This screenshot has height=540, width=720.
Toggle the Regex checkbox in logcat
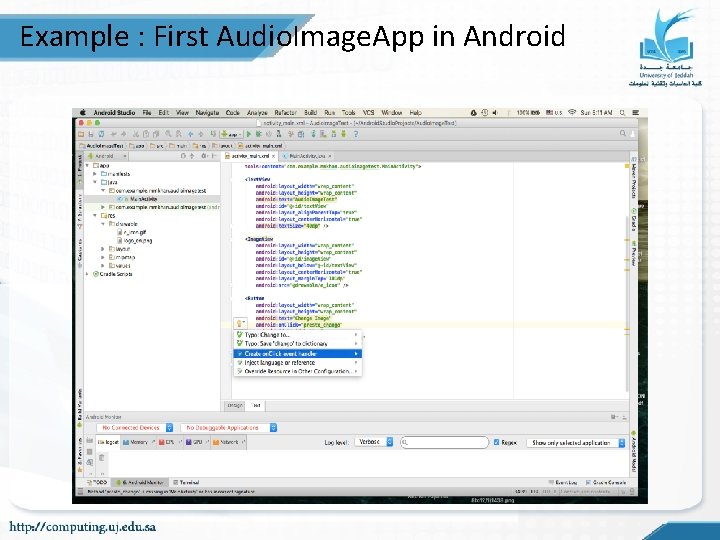[x=496, y=443]
